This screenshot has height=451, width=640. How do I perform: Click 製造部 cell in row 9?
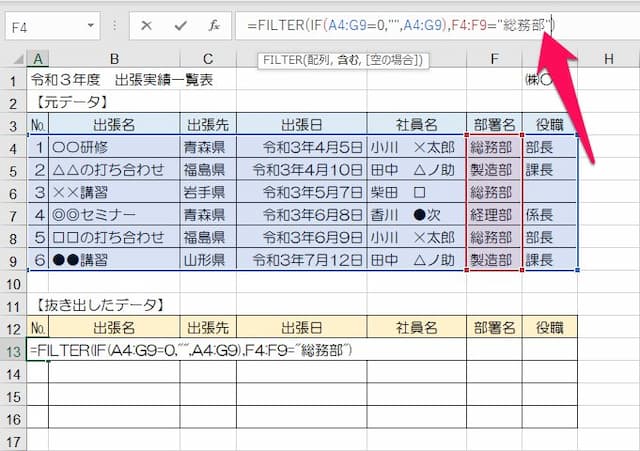(x=494, y=260)
